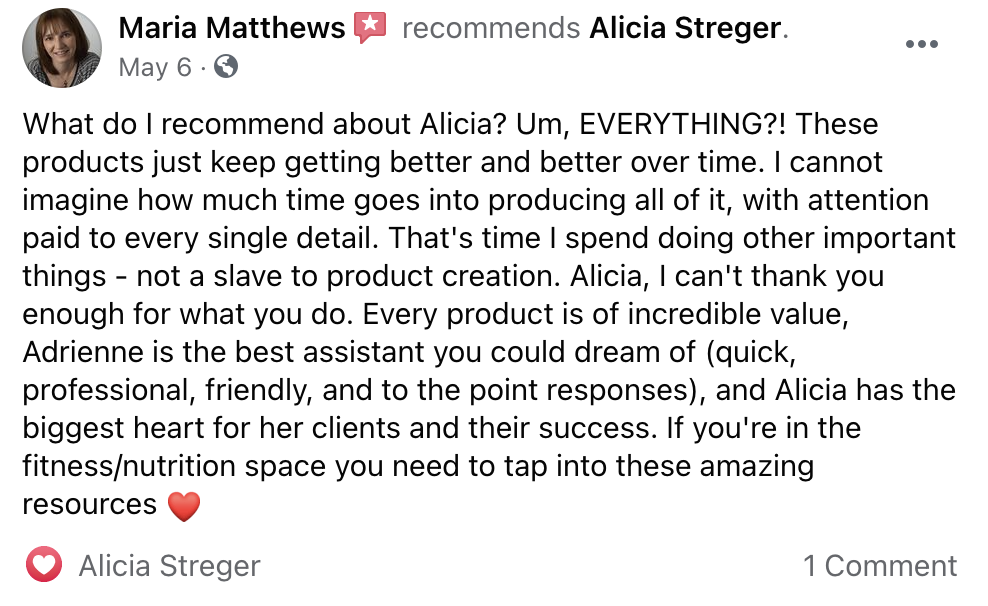Click the red heart emoji ending the post
This screenshot has height=606, width=988.
coord(183,506)
